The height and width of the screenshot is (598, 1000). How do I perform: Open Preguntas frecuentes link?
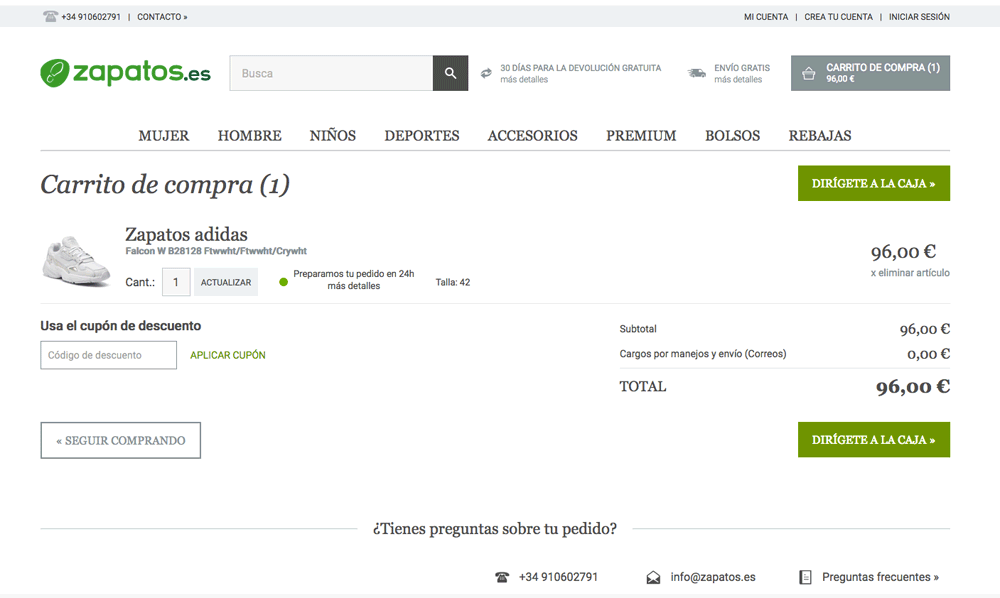(x=880, y=577)
